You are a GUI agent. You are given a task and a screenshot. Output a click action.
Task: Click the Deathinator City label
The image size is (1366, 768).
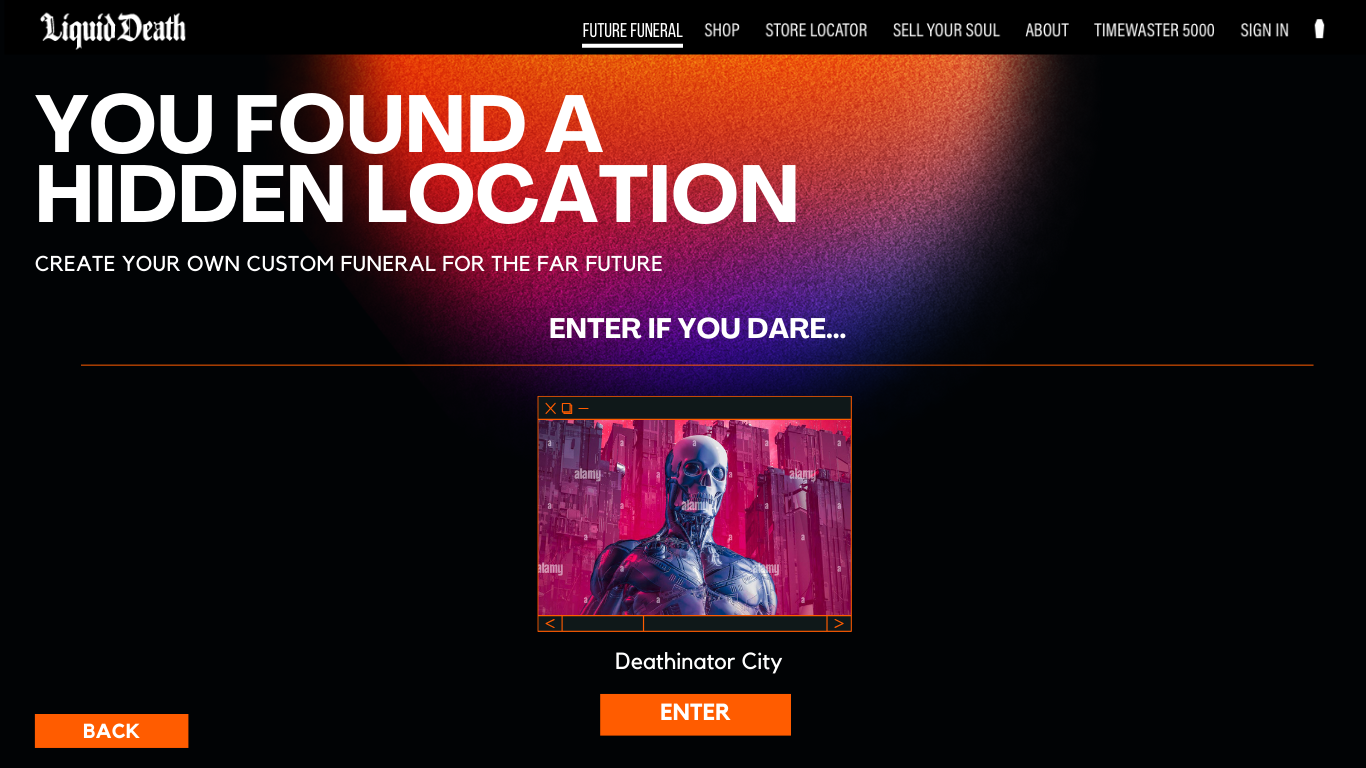pyautogui.click(x=698, y=662)
